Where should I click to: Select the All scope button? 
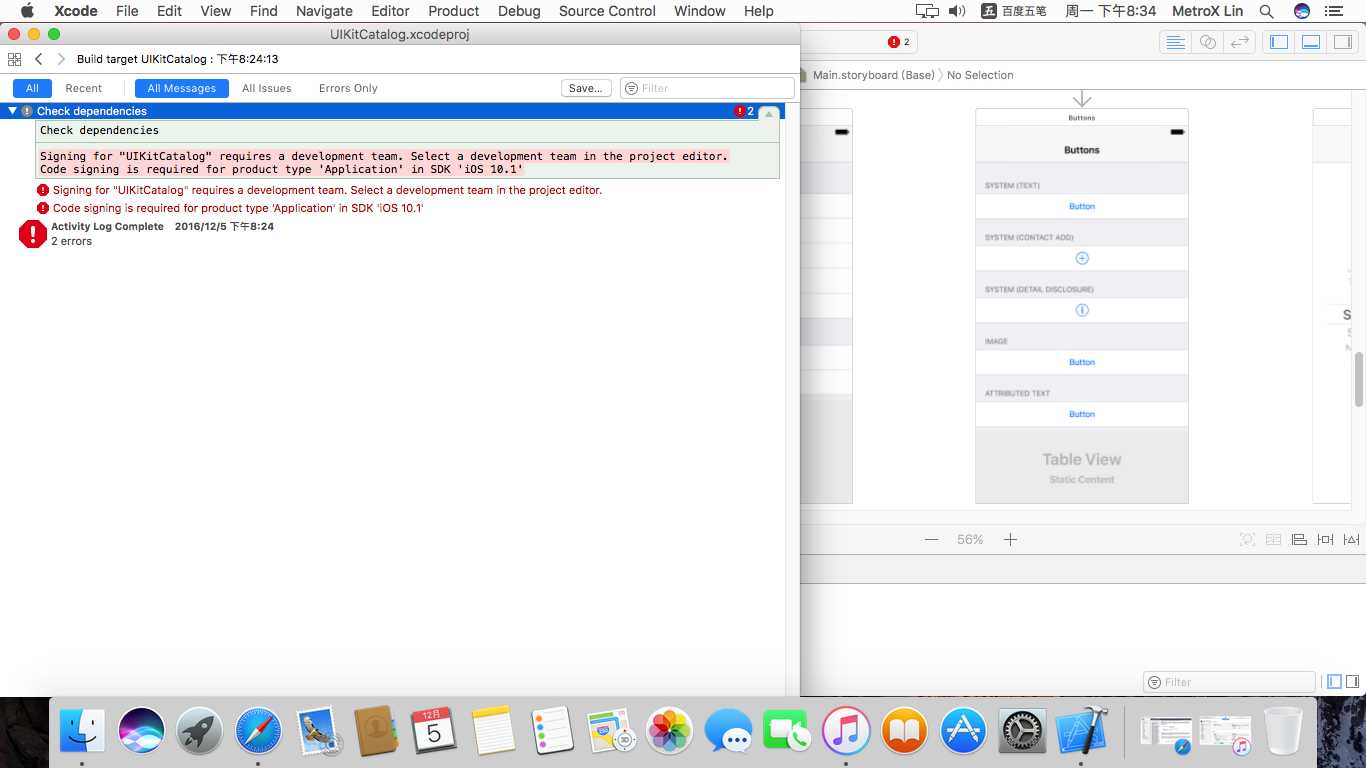[32, 88]
